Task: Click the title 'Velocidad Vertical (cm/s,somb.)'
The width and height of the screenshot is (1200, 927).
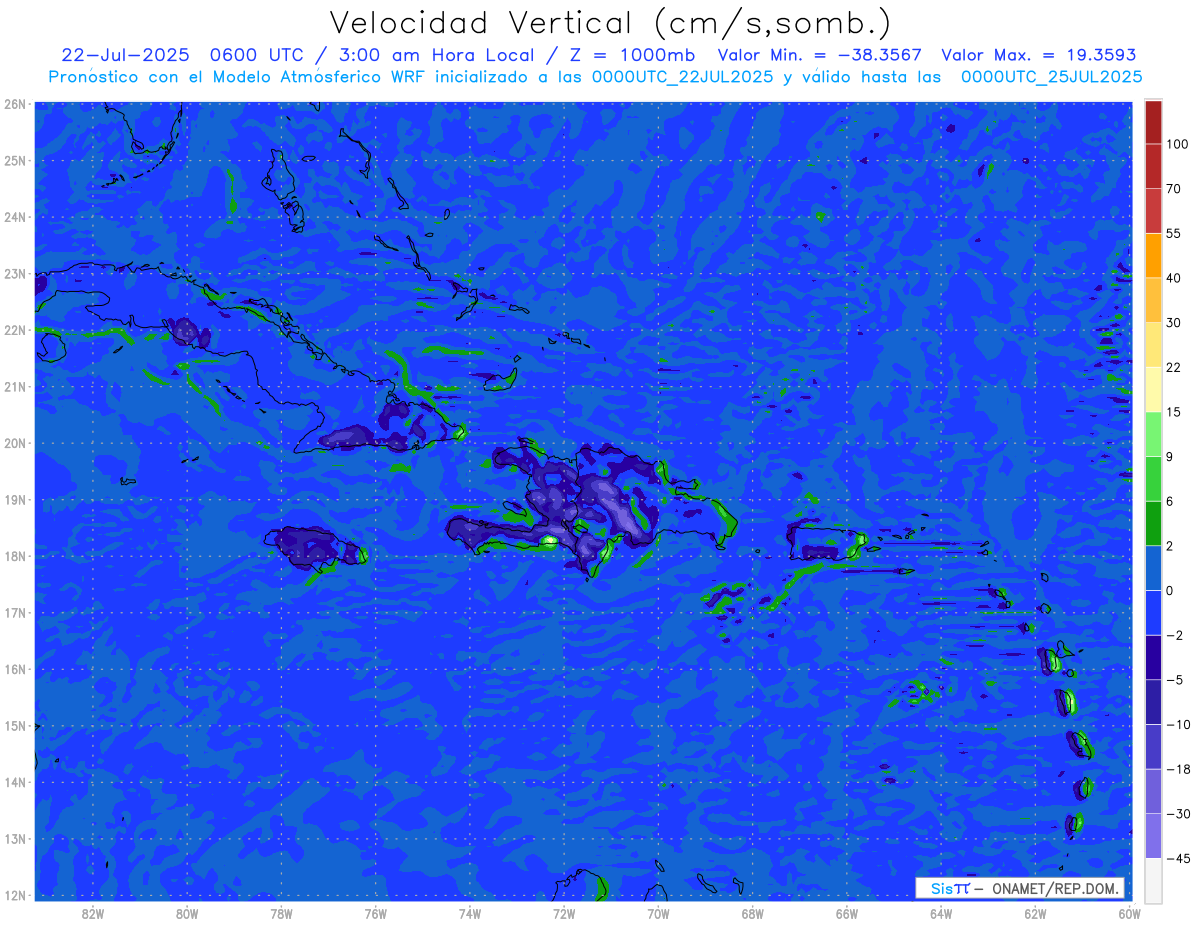Action: pos(610,23)
